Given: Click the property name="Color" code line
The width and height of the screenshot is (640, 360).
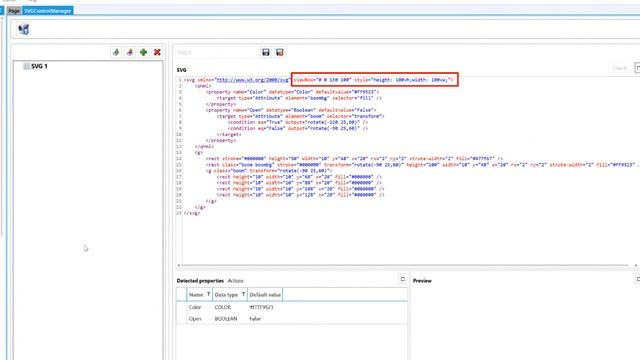Looking at the screenshot, I should [292, 92].
